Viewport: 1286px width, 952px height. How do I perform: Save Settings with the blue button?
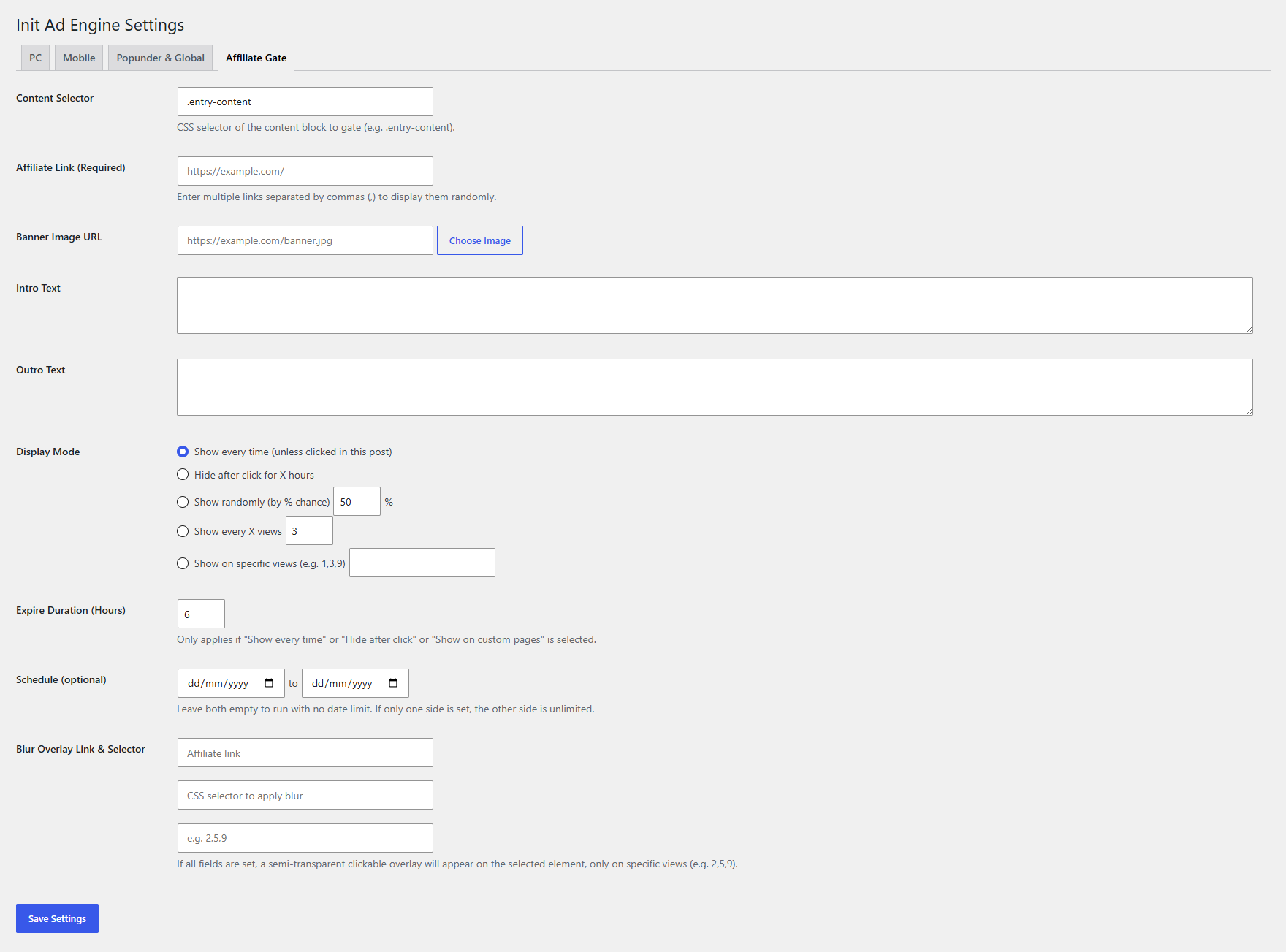pos(57,918)
